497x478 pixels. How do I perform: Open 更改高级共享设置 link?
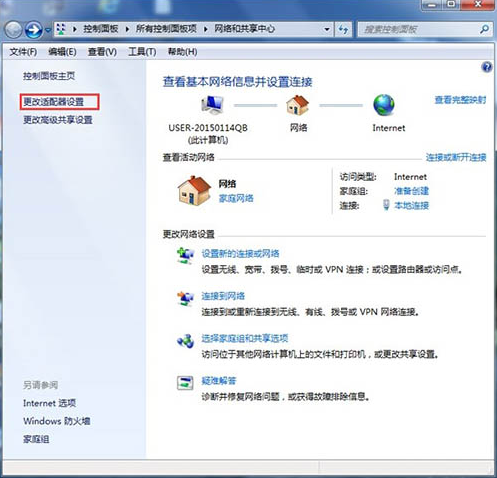[58, 120]
